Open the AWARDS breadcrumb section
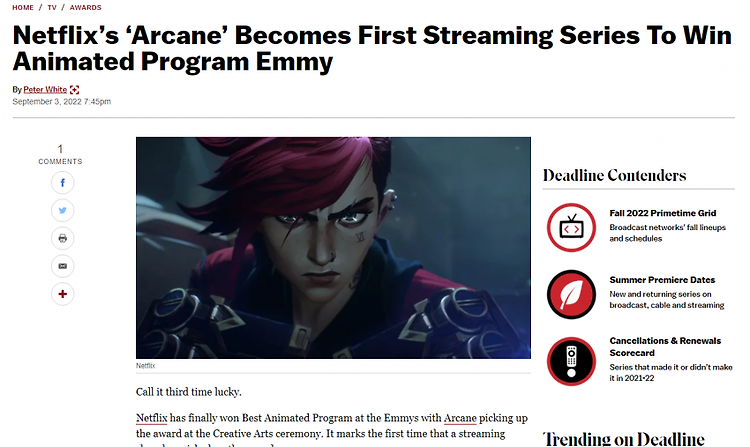750x447 pixels. (x=86, y=8)
